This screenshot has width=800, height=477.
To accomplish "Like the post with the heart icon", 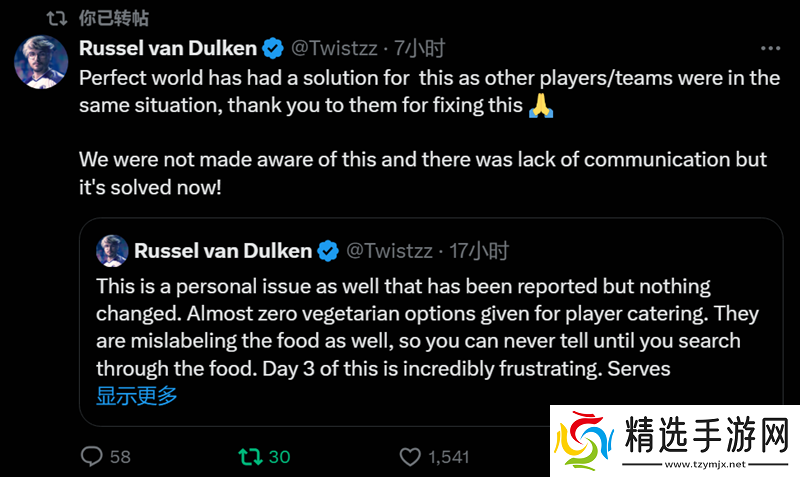I will (409, 456).
